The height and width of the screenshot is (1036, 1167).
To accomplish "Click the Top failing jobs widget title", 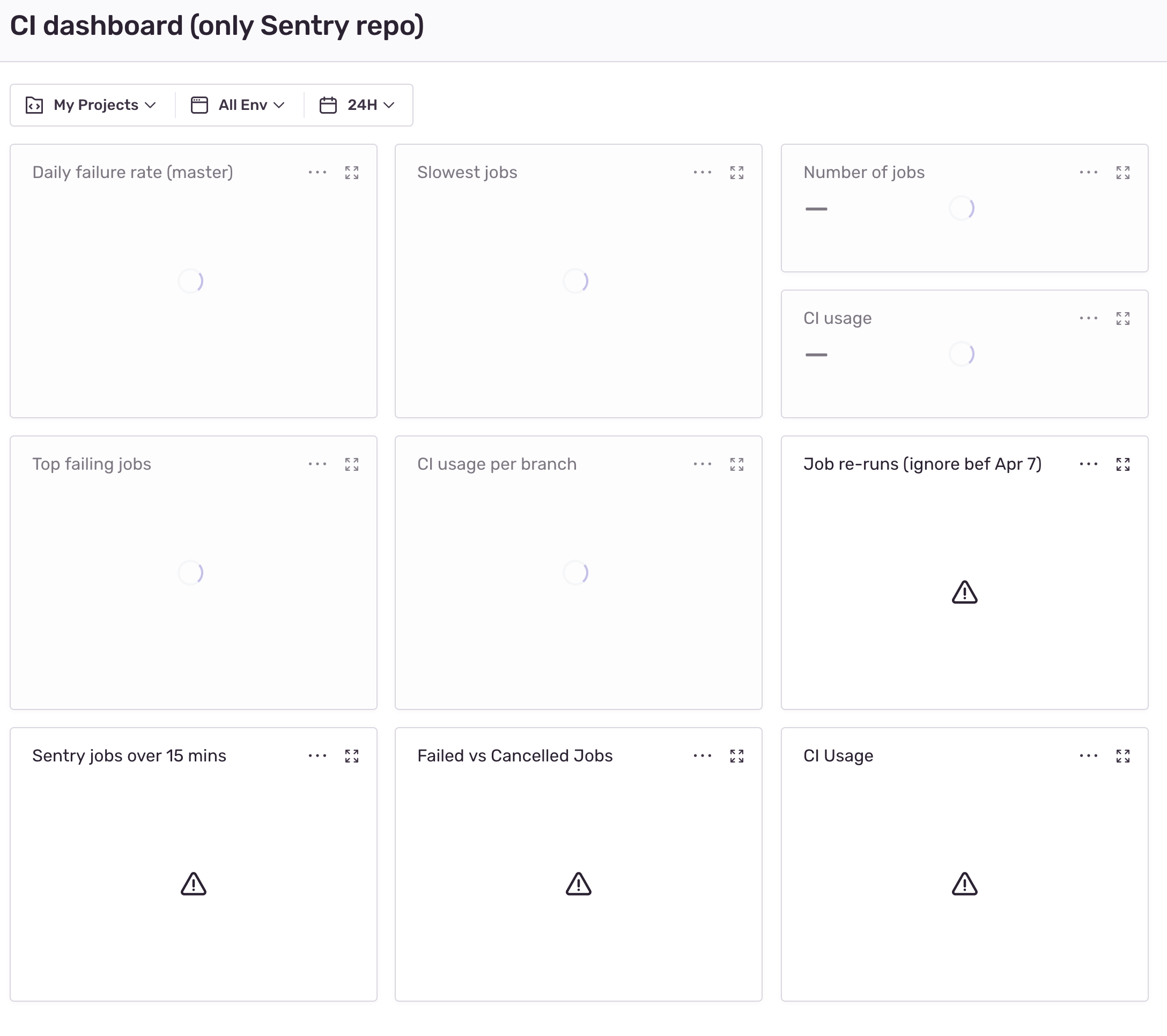I will [x=91, y=464].
